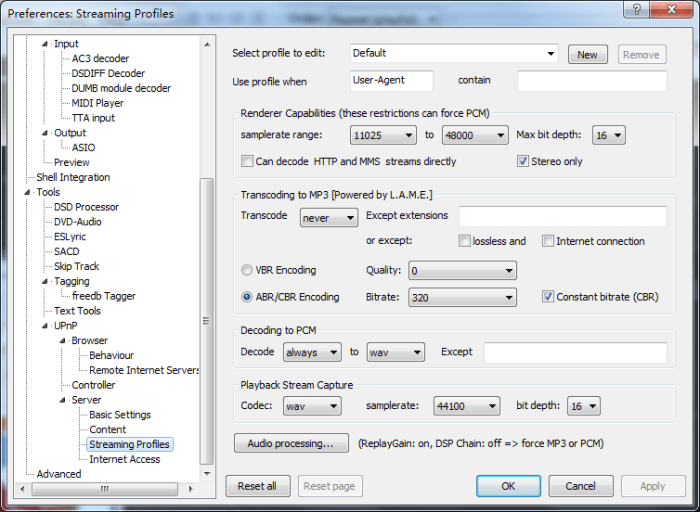Collapse the Input tree node
Viewport: 700px width, 512px height.
45,44
